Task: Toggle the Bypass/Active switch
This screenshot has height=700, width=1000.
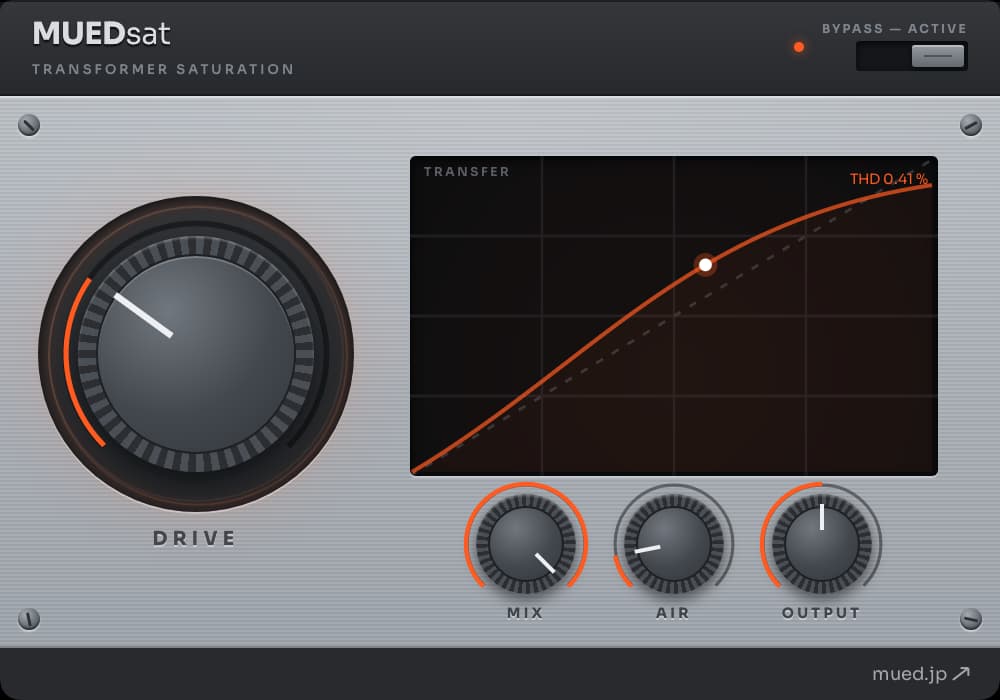Action: [x=911, y=56]
